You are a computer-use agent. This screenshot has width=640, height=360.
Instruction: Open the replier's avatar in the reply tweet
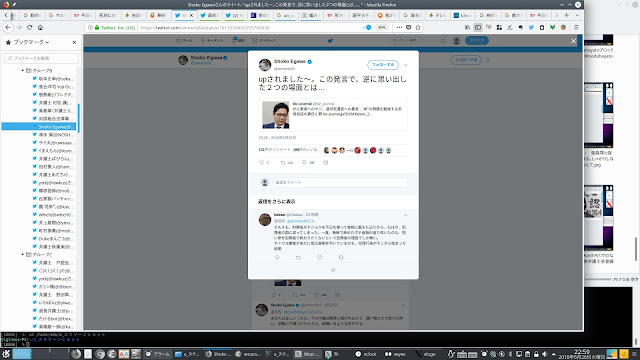coord(265,220)
